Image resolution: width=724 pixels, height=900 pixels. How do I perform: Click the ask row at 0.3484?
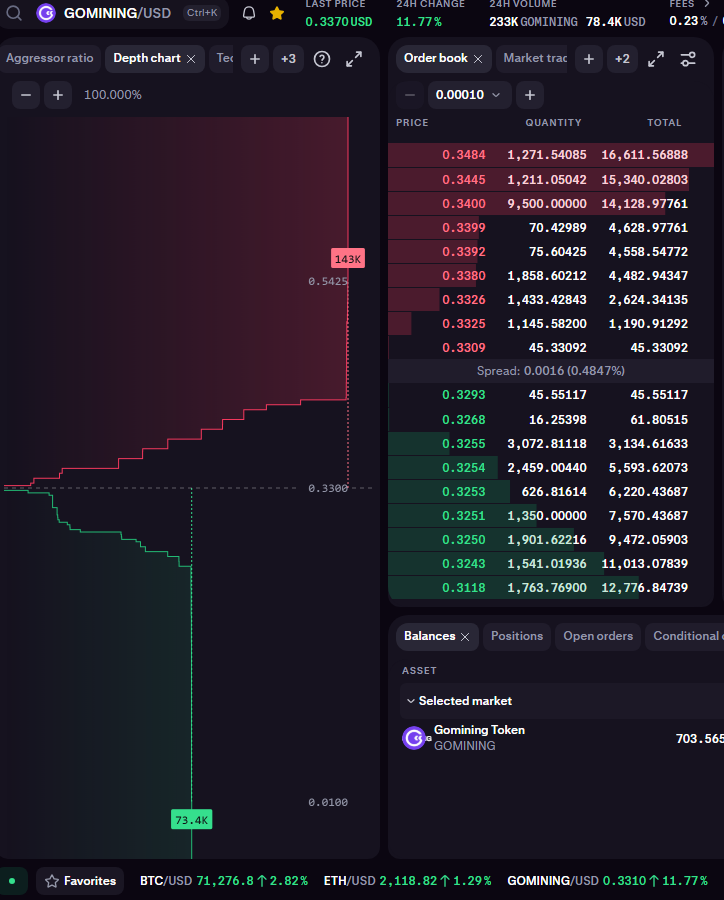click(551, 155)
